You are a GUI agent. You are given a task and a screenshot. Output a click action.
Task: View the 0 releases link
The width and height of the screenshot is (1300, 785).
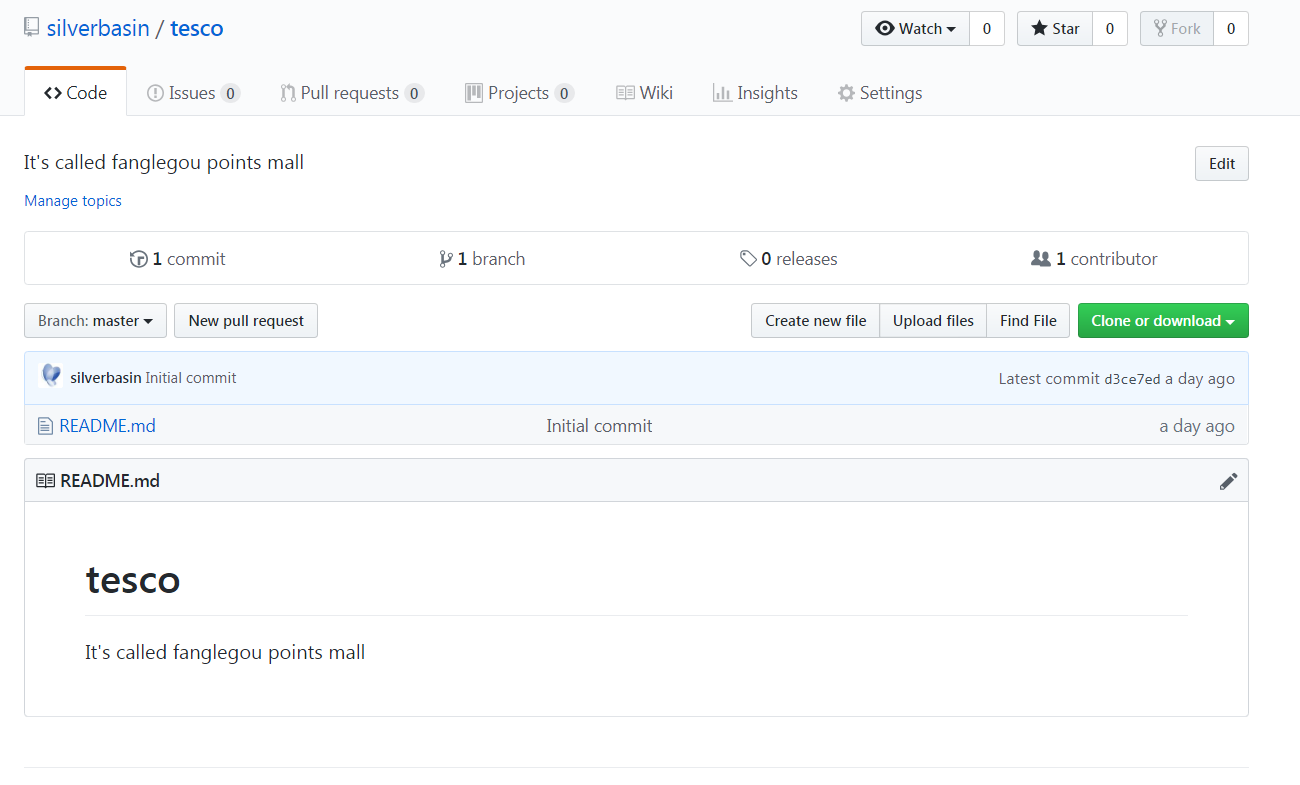[x=789, y=259]
